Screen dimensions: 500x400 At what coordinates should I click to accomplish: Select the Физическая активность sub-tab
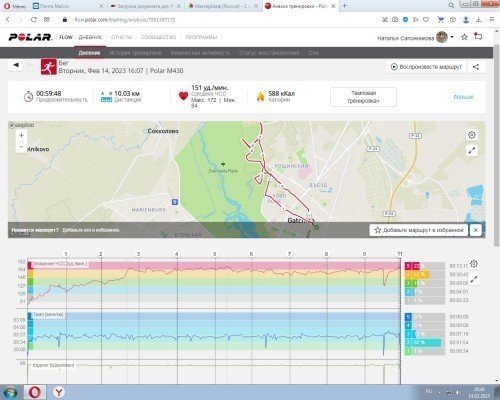(200, 53)
